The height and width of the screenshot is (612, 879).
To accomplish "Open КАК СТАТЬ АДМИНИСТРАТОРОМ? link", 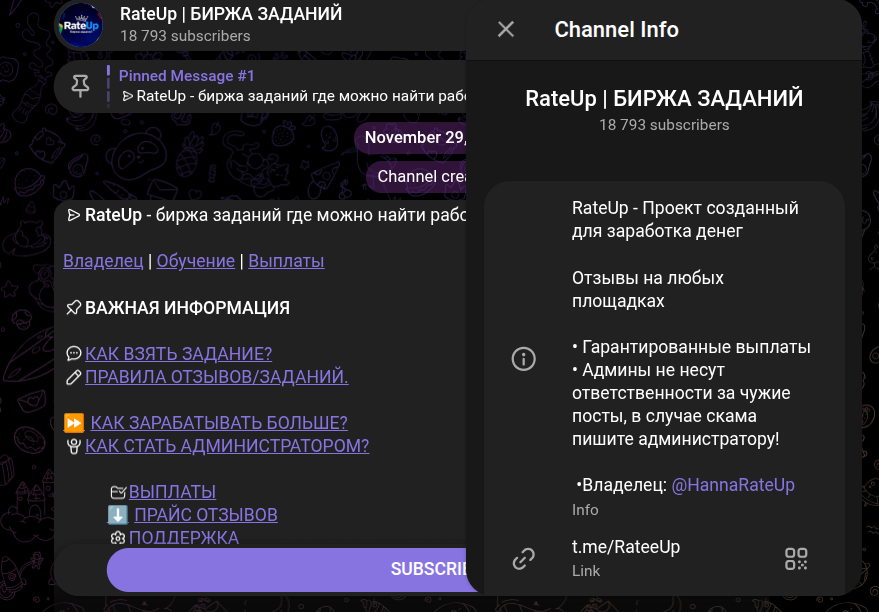I will pos(227,446).
